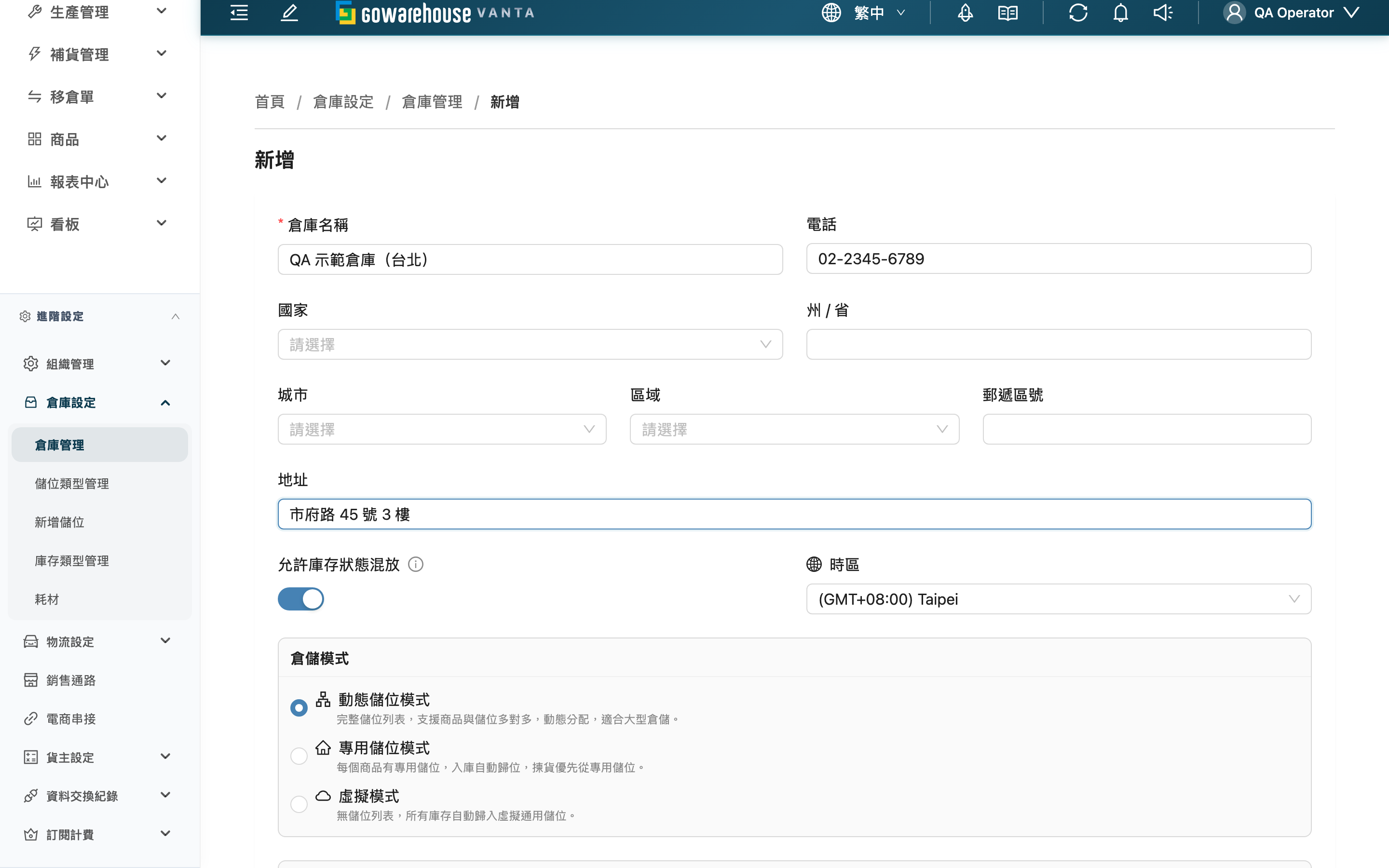The image size is (1389, 868).
Task: Open the 國家 dropdown
Action: pyautogui.click(x=531, y=344)
